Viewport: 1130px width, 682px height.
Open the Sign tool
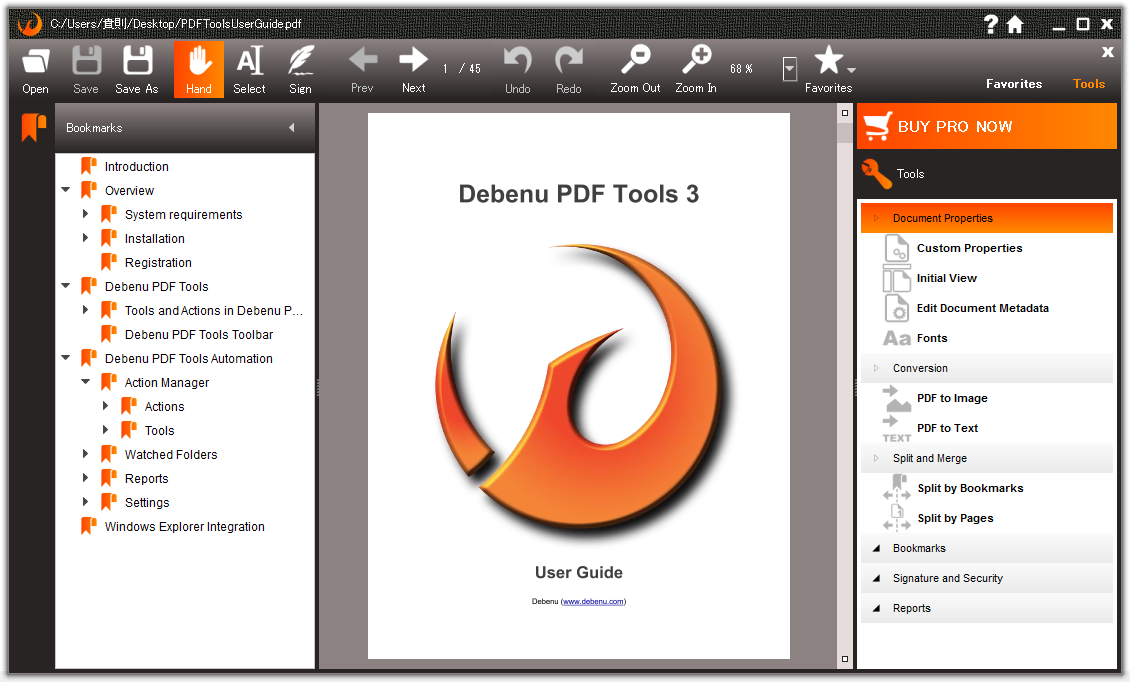pos(301,70)
